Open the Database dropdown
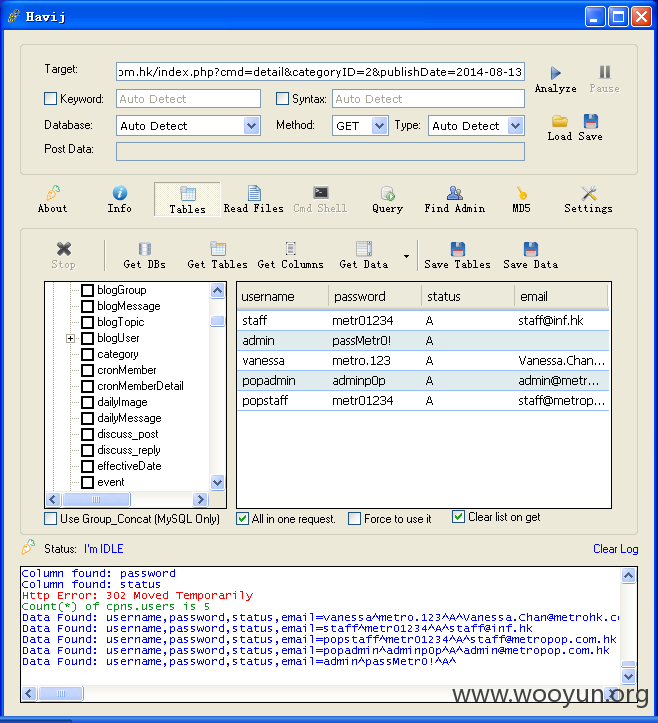Screen dimensions: 658x723 coord(251,125)
